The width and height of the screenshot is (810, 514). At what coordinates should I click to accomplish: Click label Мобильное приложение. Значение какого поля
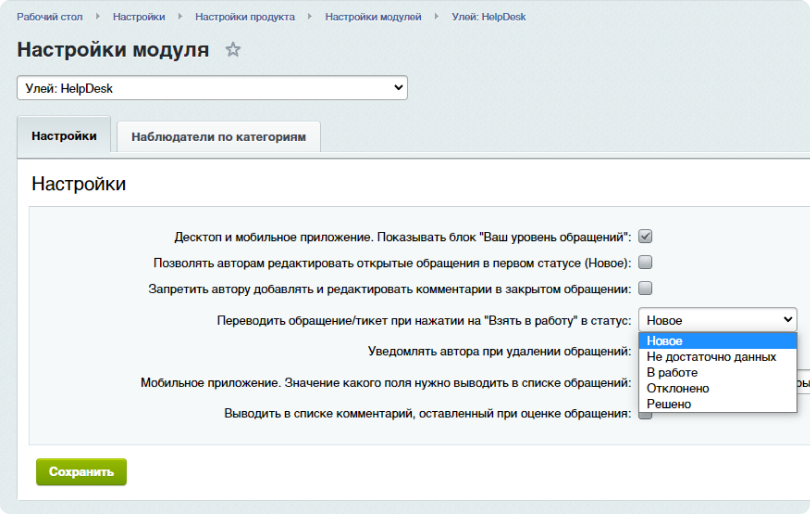pyautogui.click(x=386, y=383)
